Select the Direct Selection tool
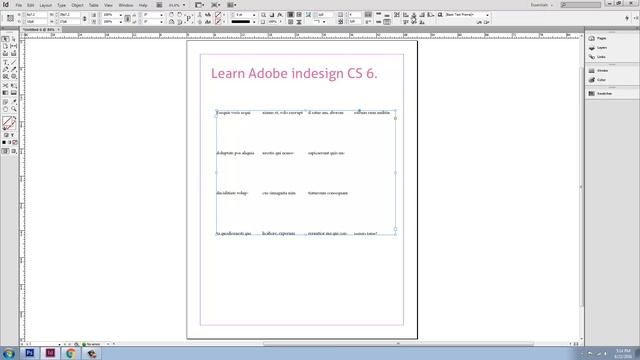 [x=13, y=39]
